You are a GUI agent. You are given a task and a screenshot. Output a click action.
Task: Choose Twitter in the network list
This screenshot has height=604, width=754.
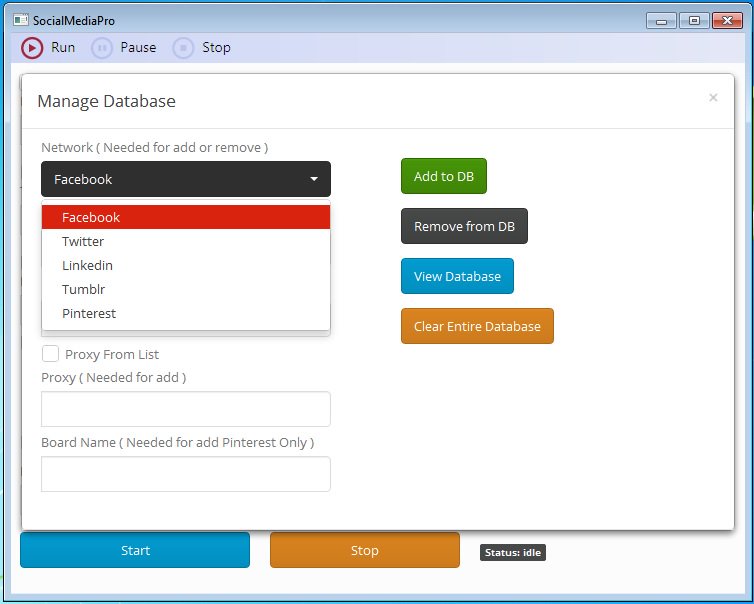point(186,241)
